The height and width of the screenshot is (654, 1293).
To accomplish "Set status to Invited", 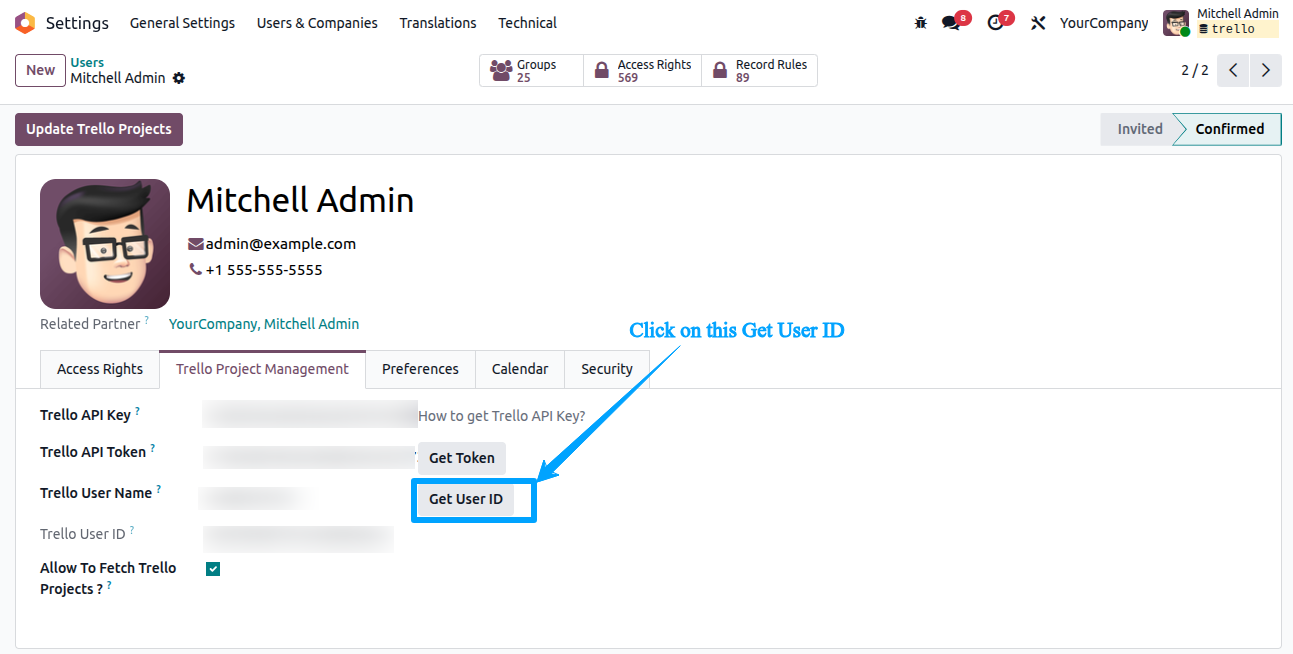I will pyautogui.click(x=1140, y=129).
